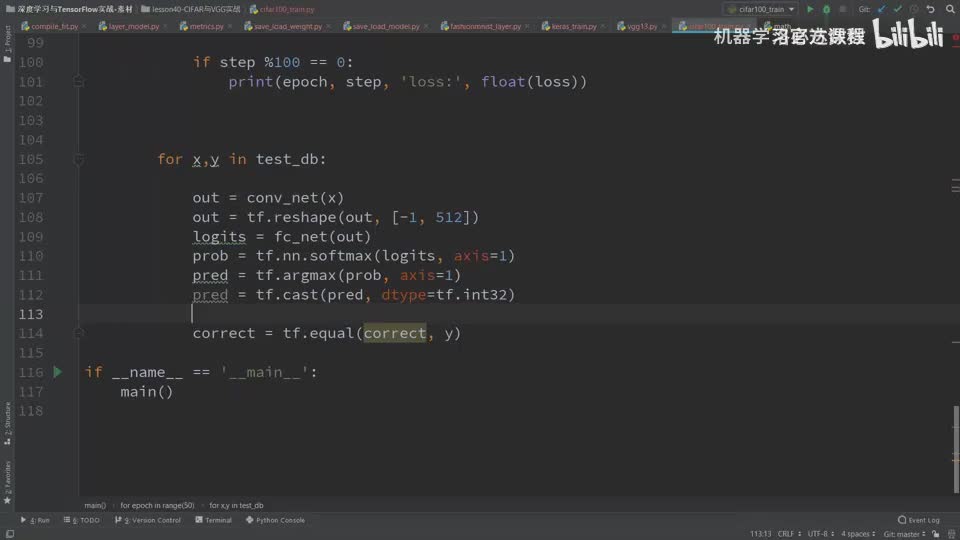Click 'main()' call on line 117
This screenshot has width=960, height=540.
click(147, 391)
